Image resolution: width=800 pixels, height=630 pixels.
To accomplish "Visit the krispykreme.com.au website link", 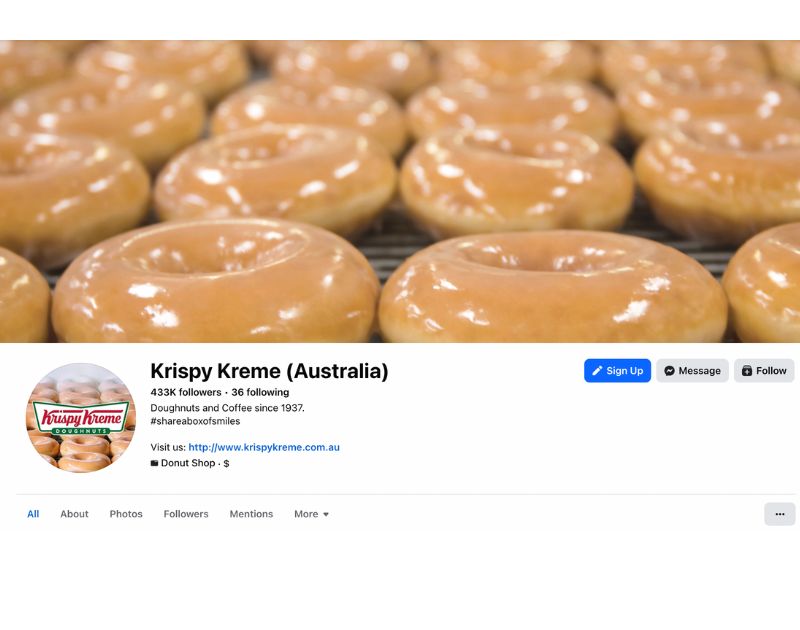I will tap(264, 447).
